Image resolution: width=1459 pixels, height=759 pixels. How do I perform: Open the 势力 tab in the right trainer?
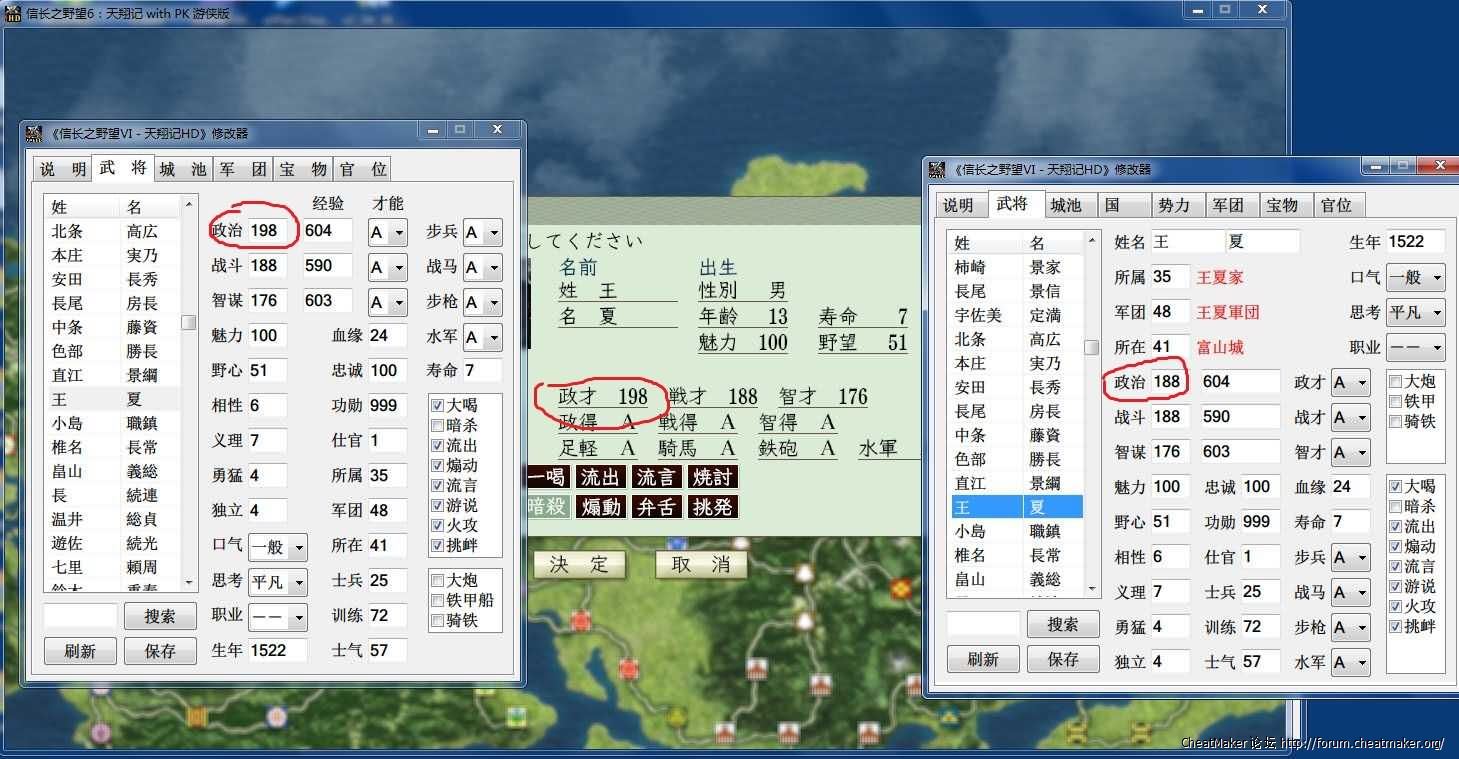tap(1174, 205)
